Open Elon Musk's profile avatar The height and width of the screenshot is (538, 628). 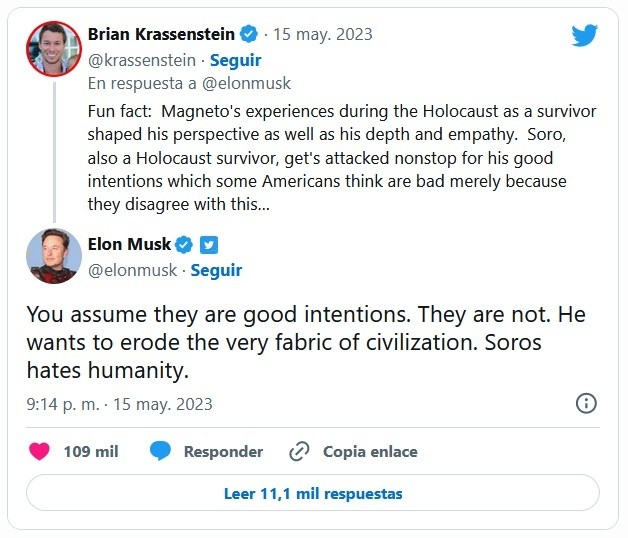[52, 256]
